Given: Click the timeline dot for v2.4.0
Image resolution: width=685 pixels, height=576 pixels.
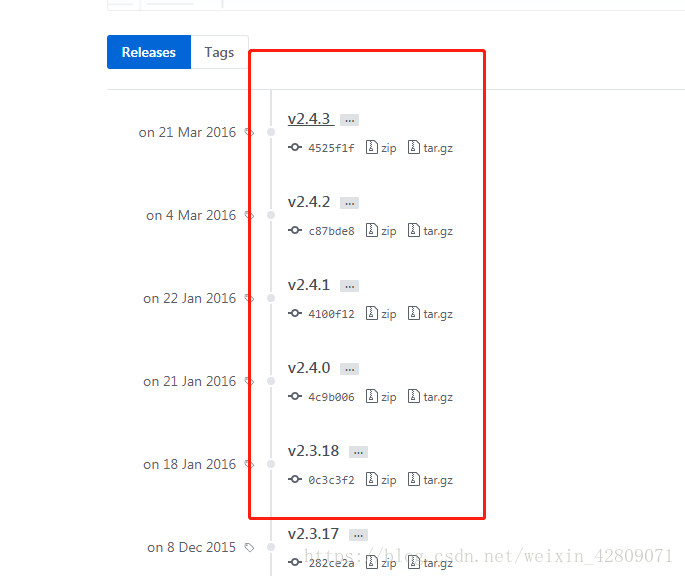Looking at the screenshot, I should click(x=271, y=381).
